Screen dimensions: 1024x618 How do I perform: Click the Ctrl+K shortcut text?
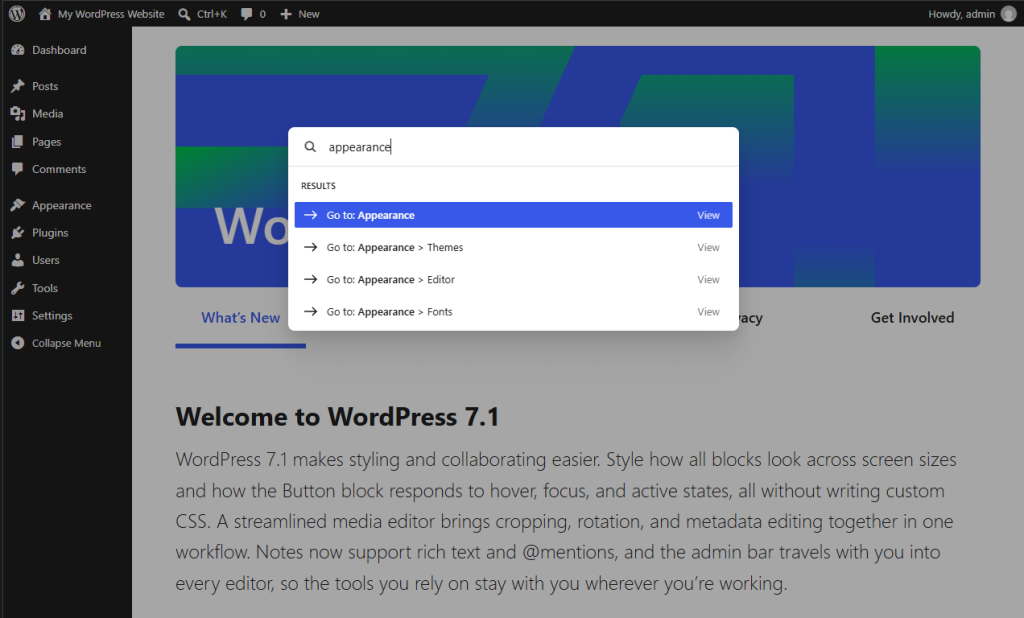[212, 14]
